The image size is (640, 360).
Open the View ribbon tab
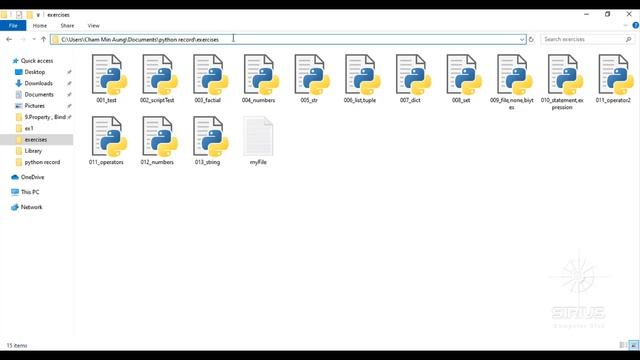93,25
